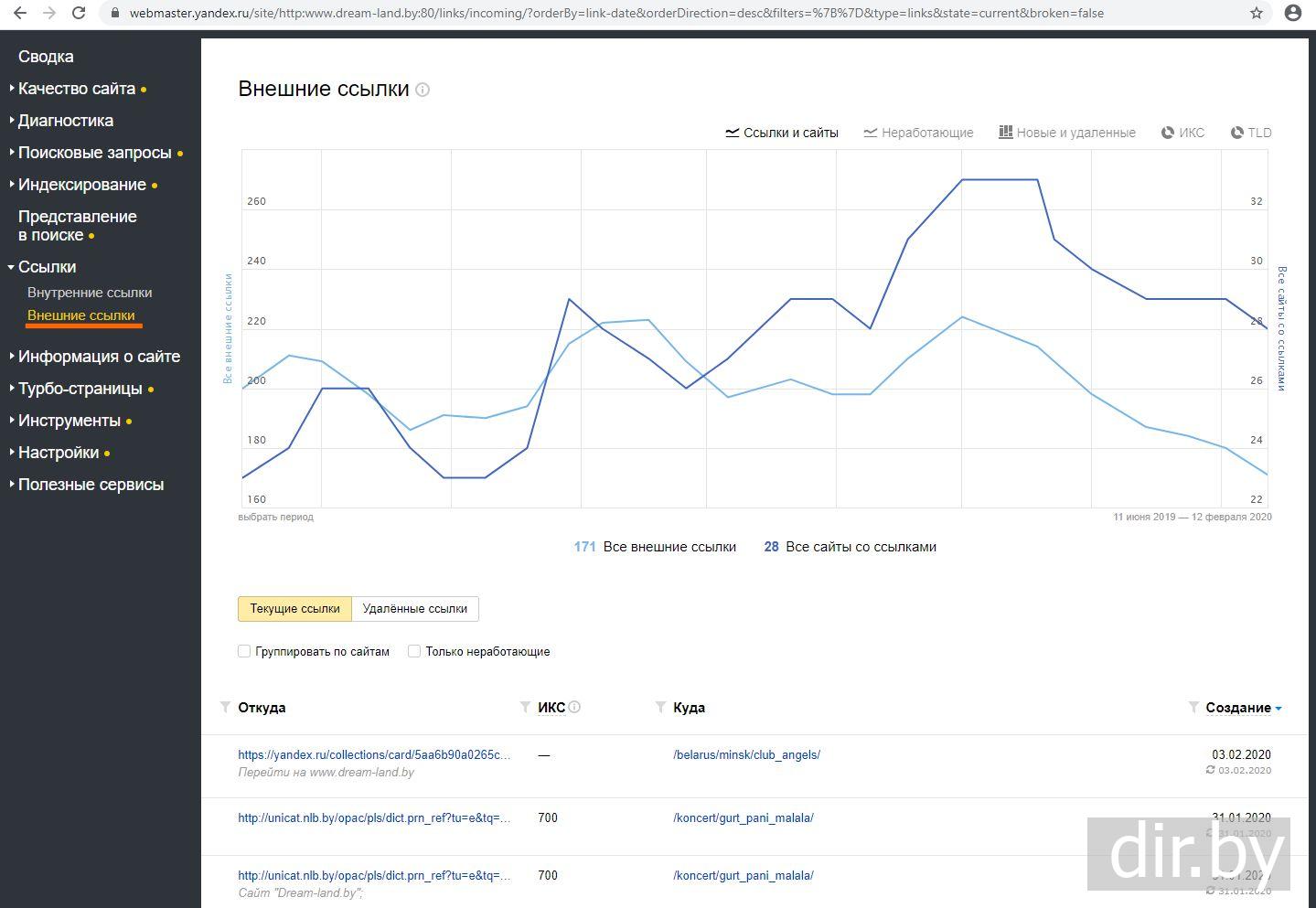Check Только неработающие checkbox

coord(414,651)
